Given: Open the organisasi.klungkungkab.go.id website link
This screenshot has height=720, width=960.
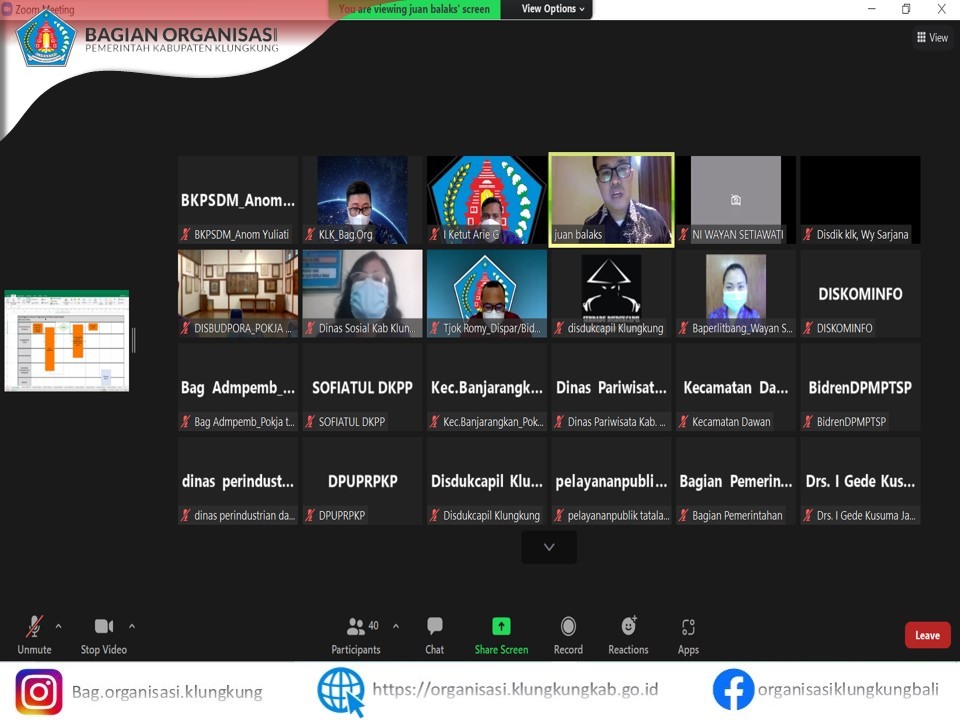Looking at the screenshot, I should 515,690.
